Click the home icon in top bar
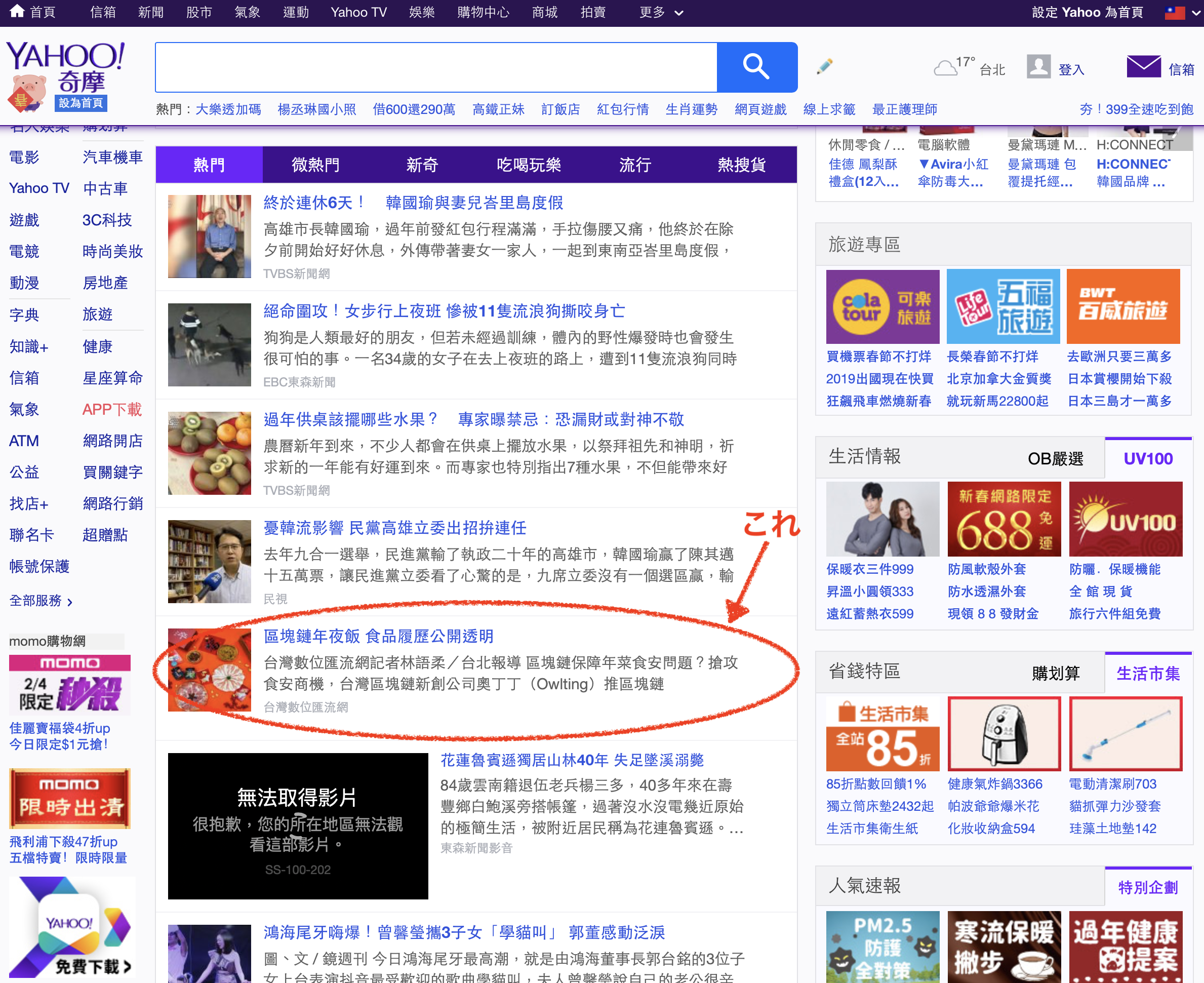Image resolution: width=1204 pixels, height=983 pixels. click(x=17, y=11)
